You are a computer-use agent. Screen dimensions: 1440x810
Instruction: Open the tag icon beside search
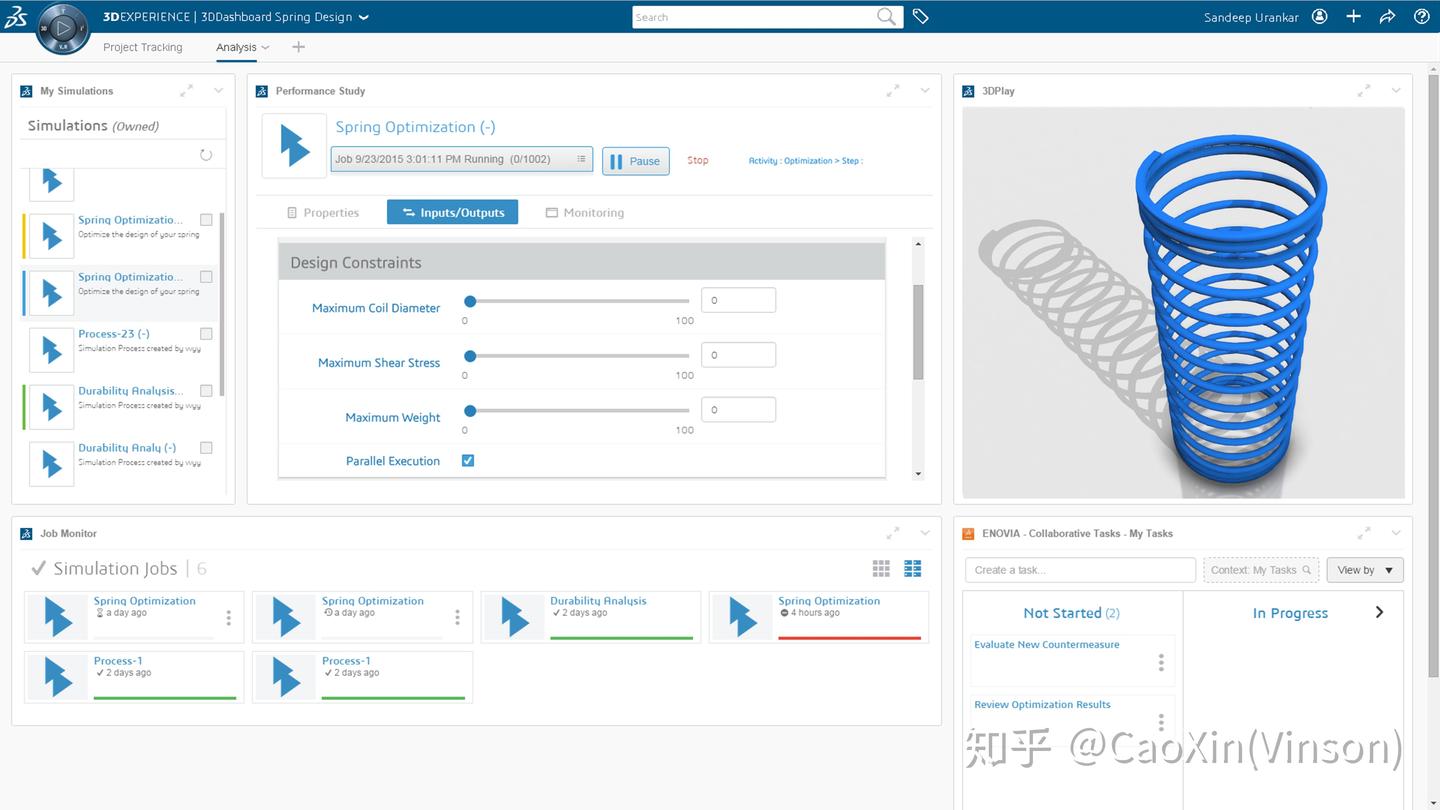pyautogui.click(x=921, y=17)
